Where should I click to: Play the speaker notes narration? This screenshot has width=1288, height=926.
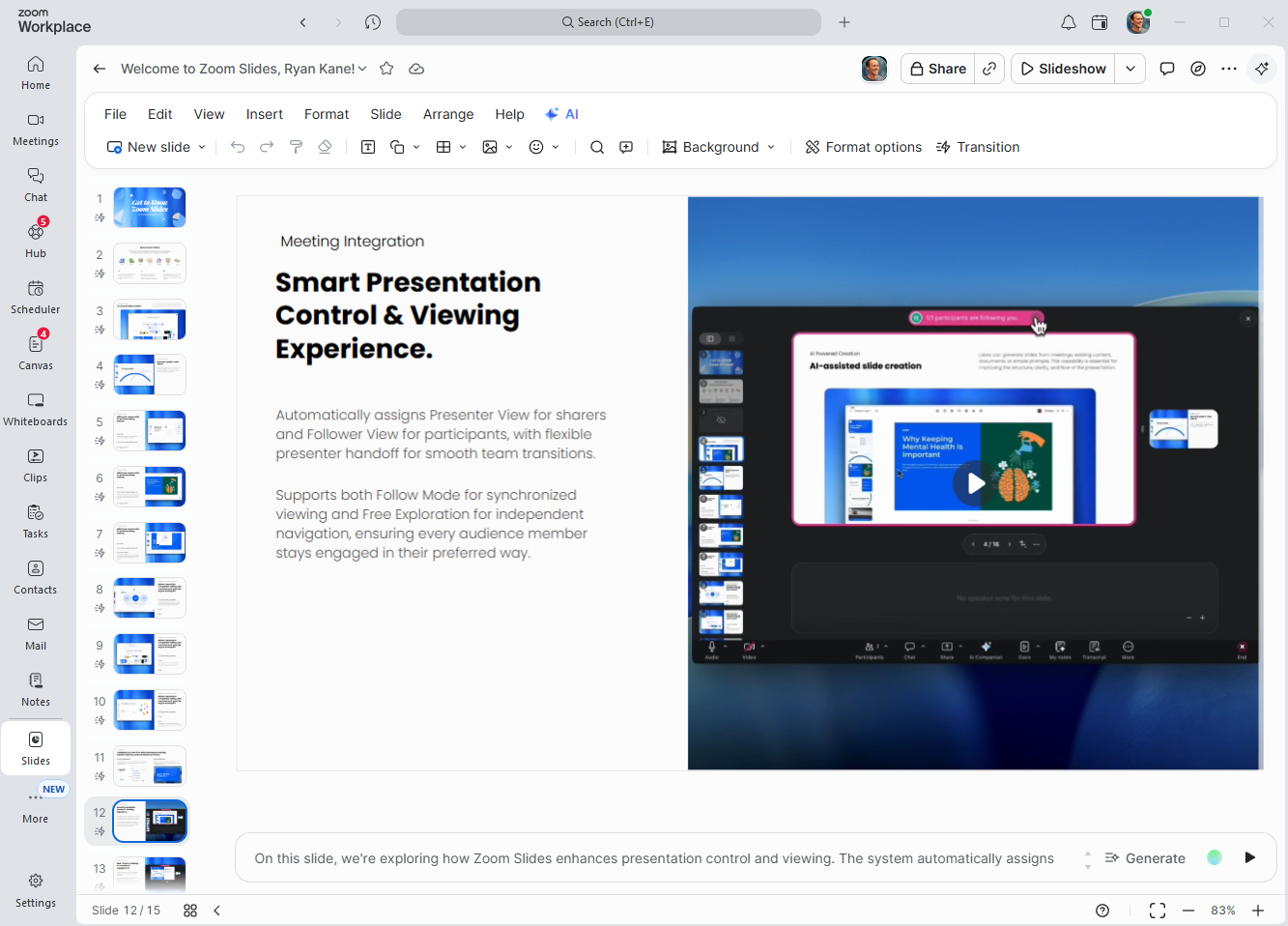1250,857
